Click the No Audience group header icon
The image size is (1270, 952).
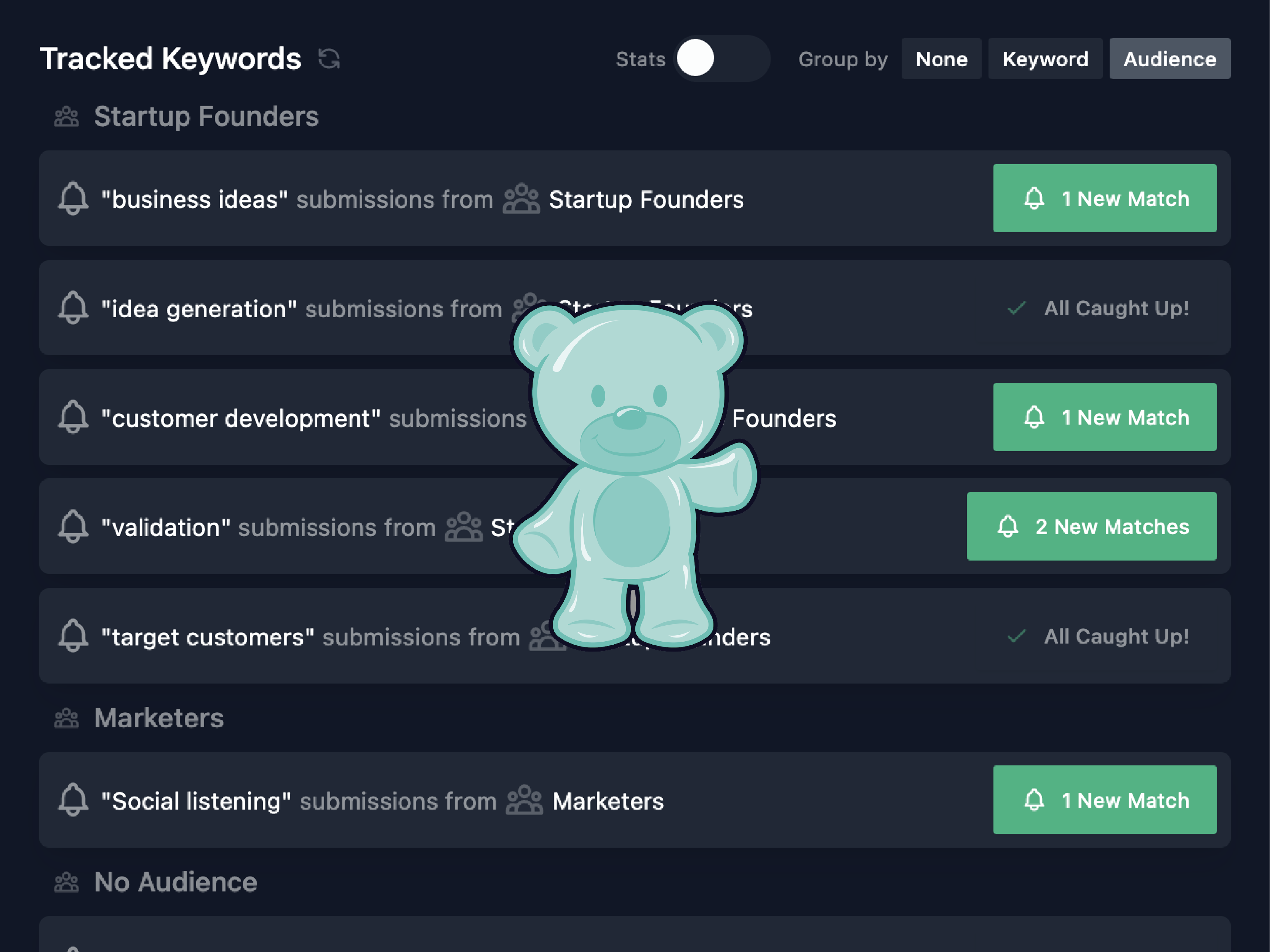pos(67,882)
